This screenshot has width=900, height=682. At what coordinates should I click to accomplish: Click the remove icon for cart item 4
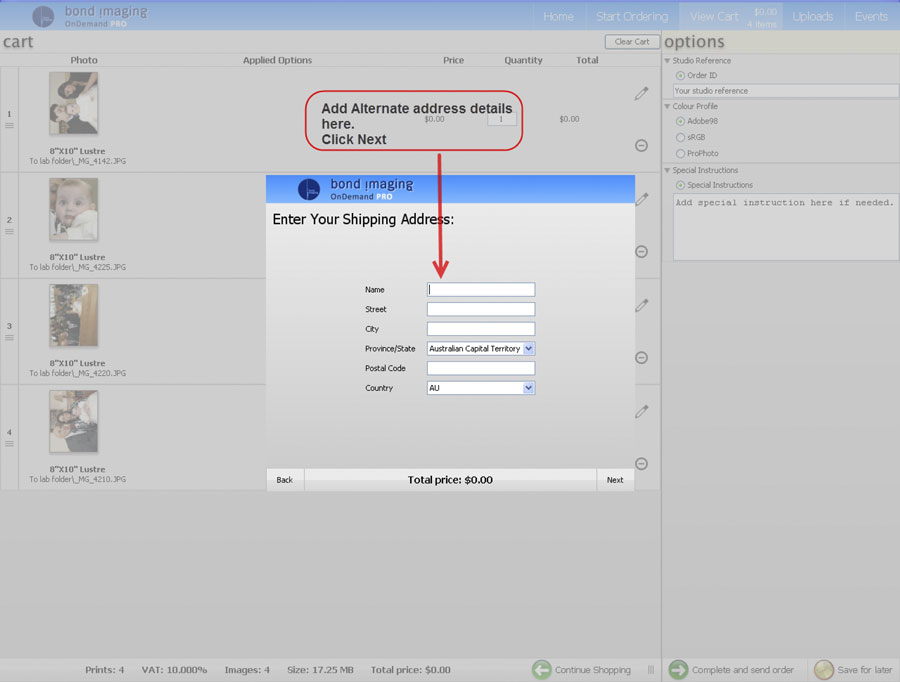[x=641, y=464]
